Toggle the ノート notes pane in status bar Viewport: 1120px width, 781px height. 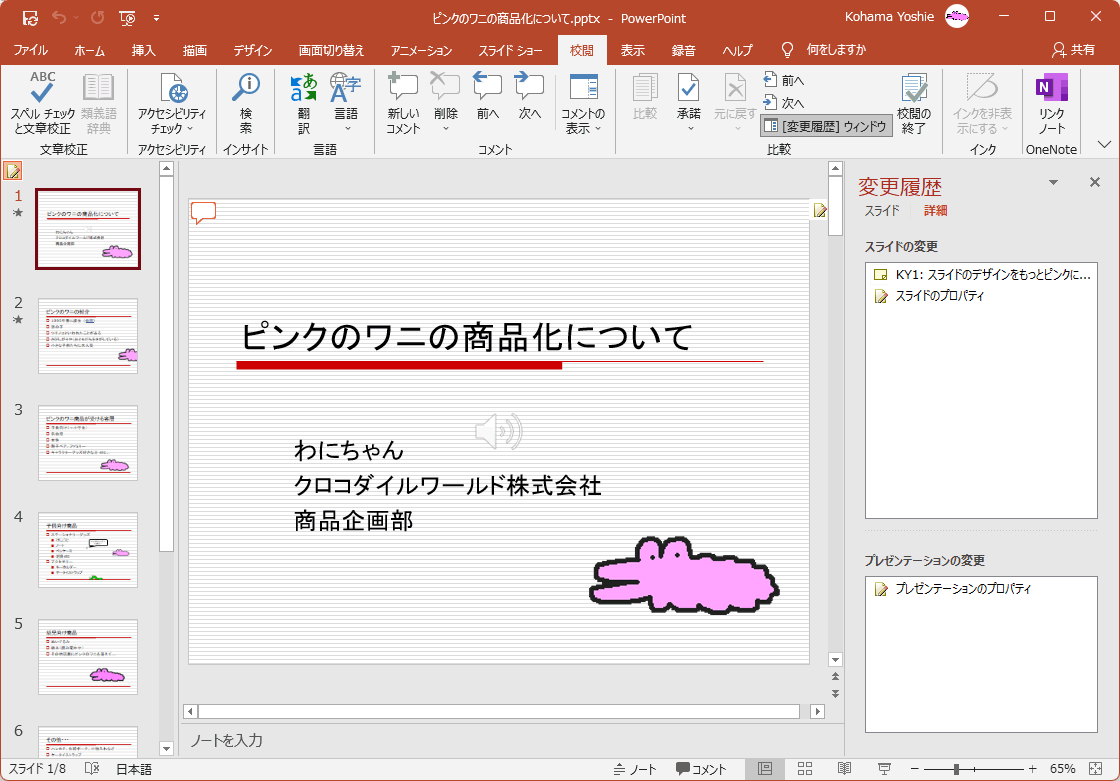coord(634,769)
